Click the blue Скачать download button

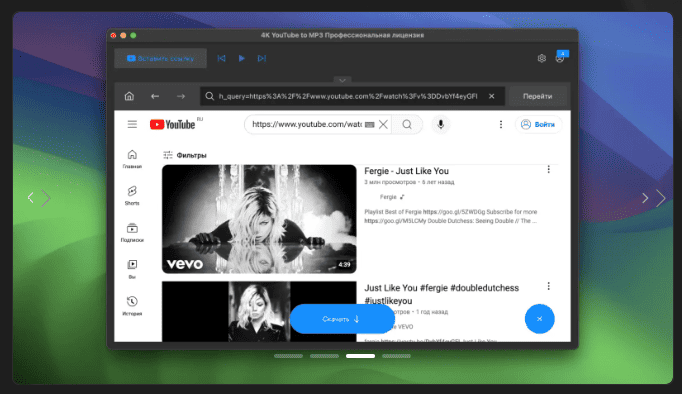tap(342, 319)
